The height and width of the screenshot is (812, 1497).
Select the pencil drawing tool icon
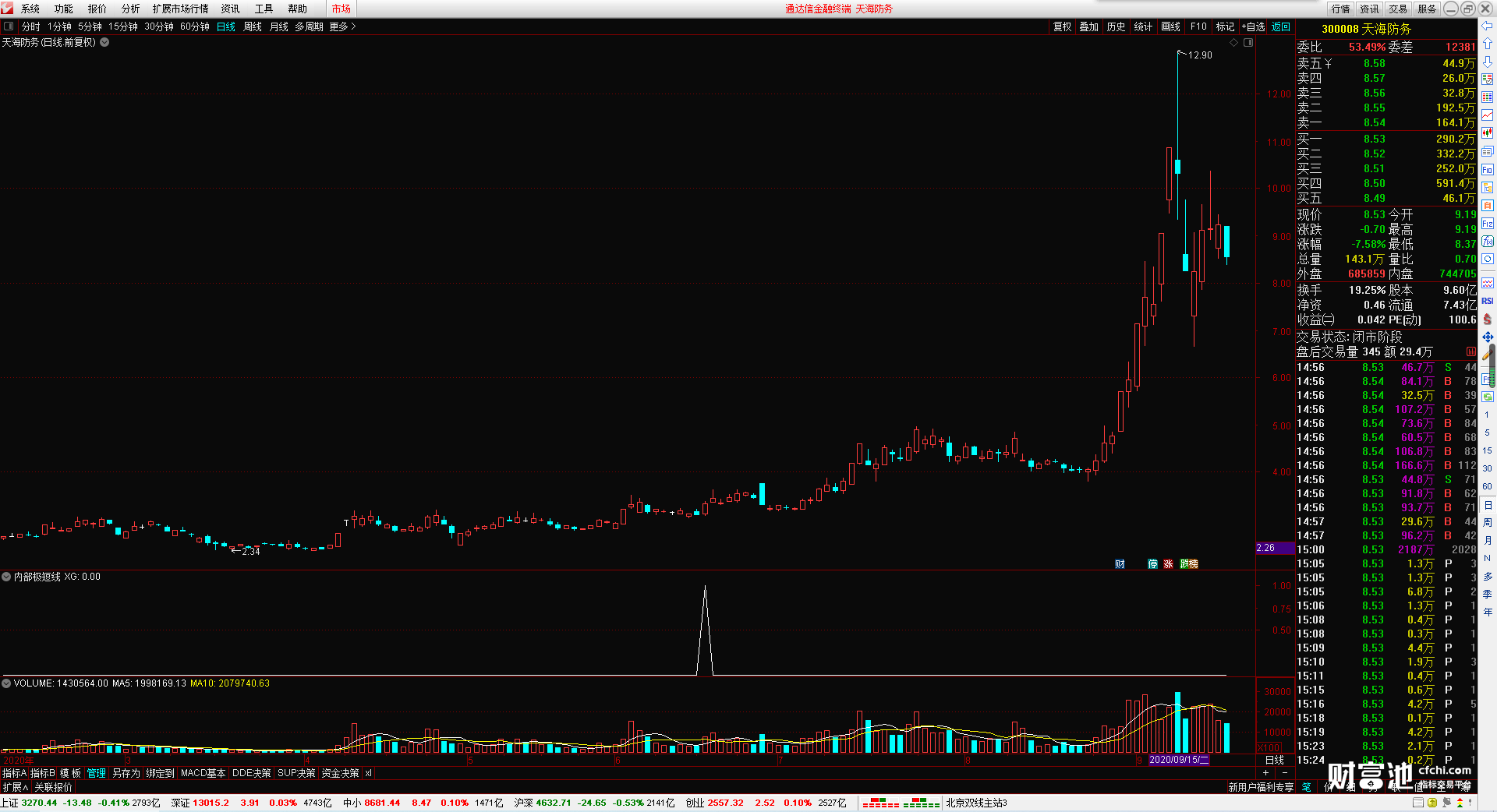click(1488, 355)
